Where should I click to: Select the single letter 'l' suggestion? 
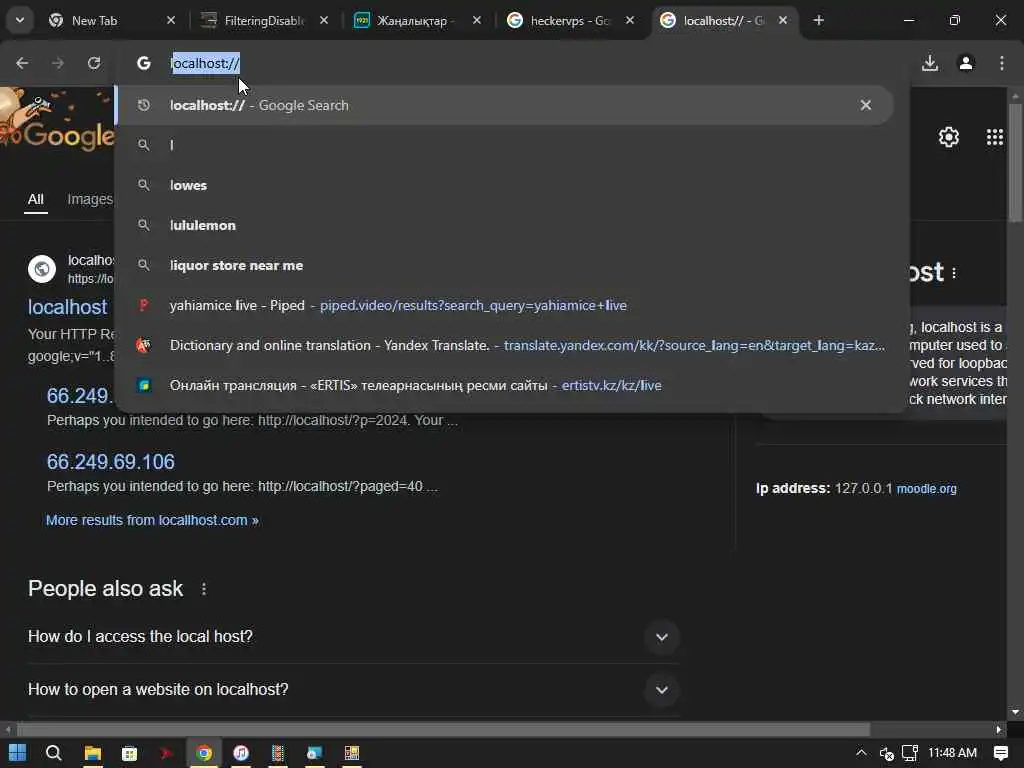[503, 145]
